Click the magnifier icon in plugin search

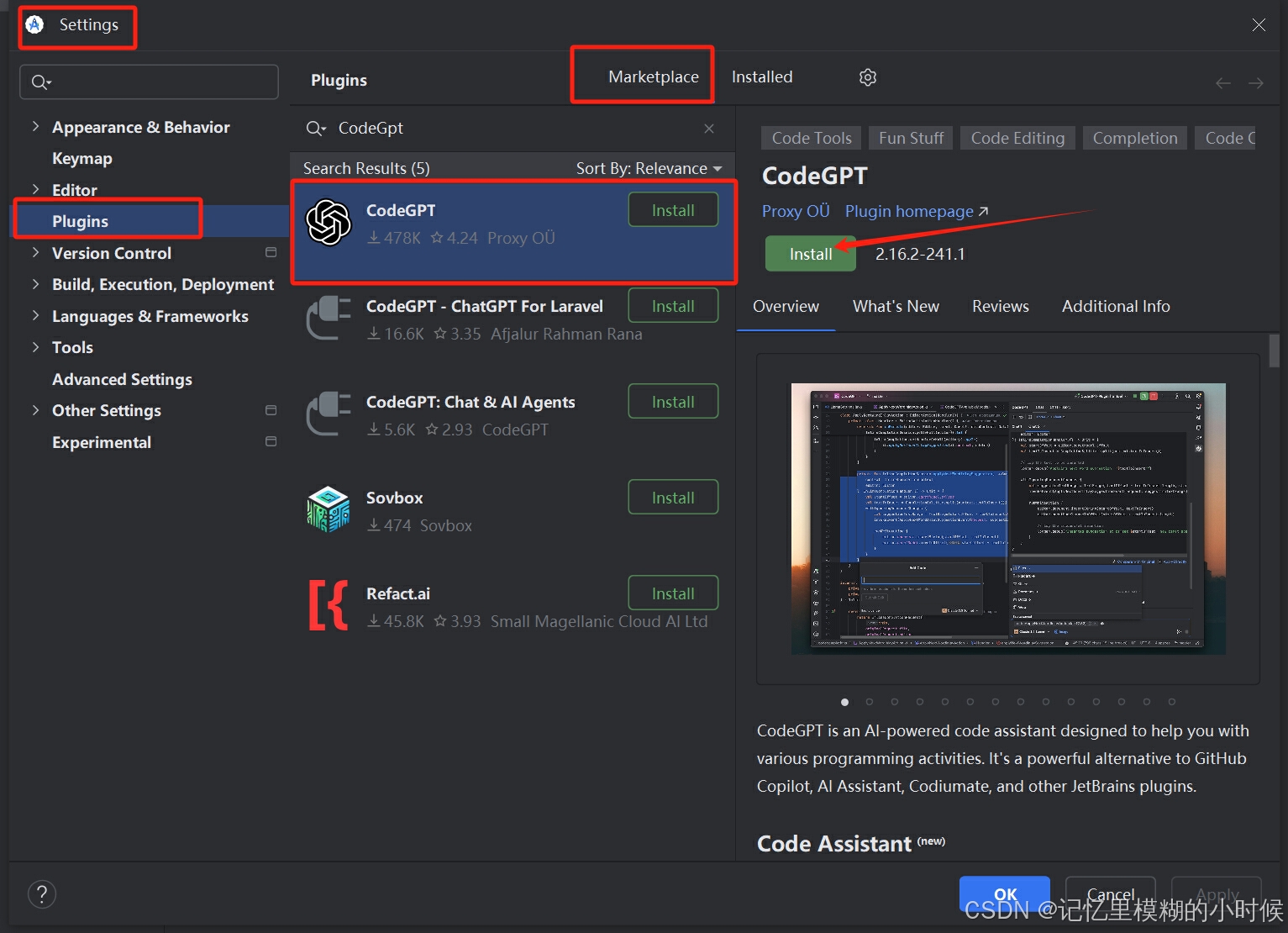point(315,128)
